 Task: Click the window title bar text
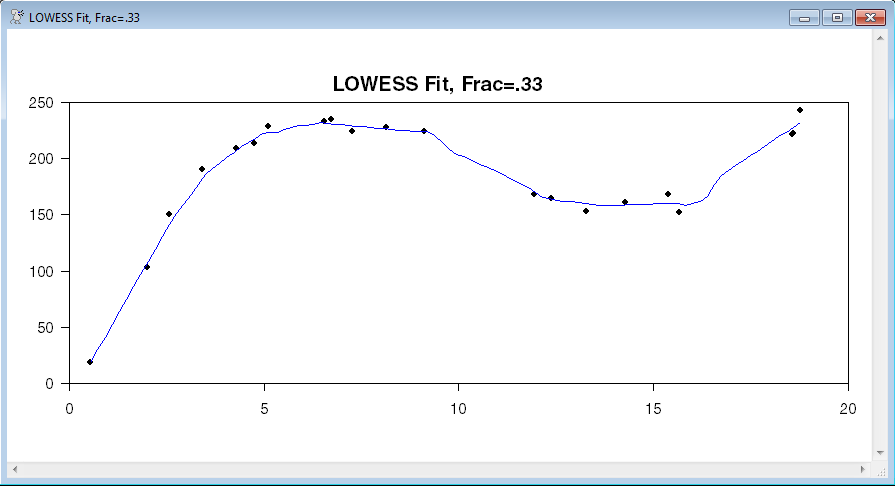(x=84, y=17)
